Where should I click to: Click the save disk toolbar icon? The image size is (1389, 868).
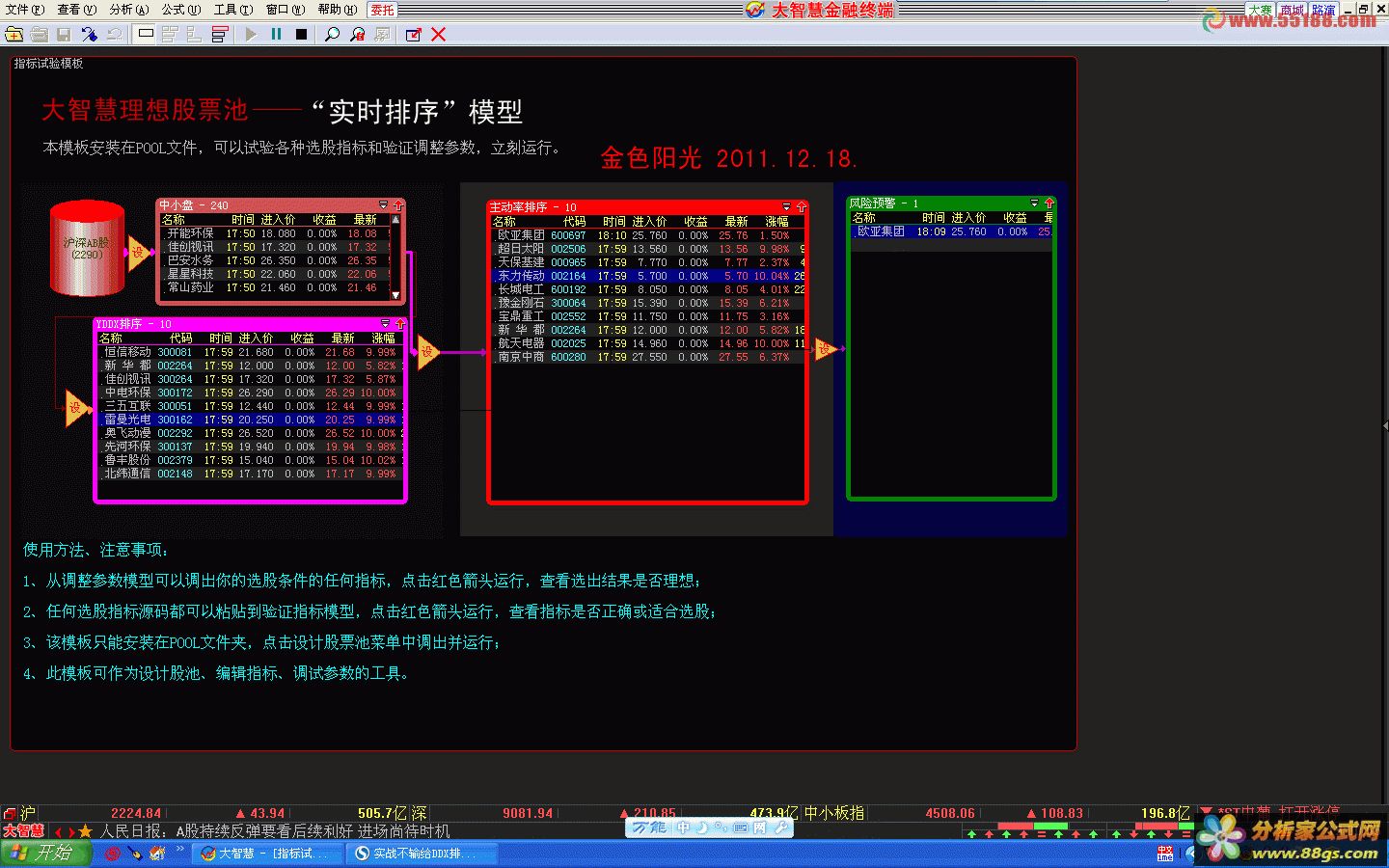tap(65, 35)
